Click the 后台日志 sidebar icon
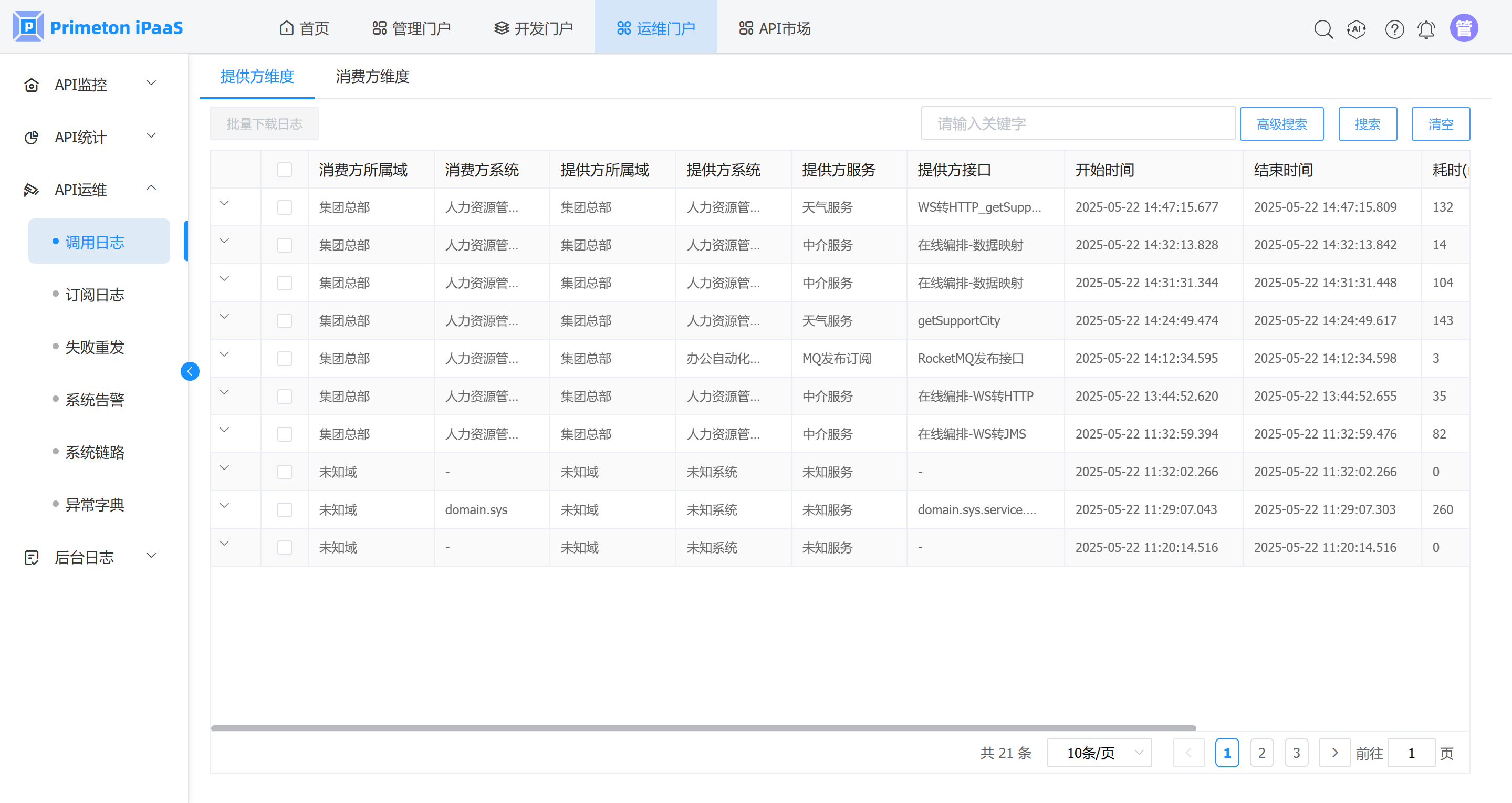 pos(31,557)
